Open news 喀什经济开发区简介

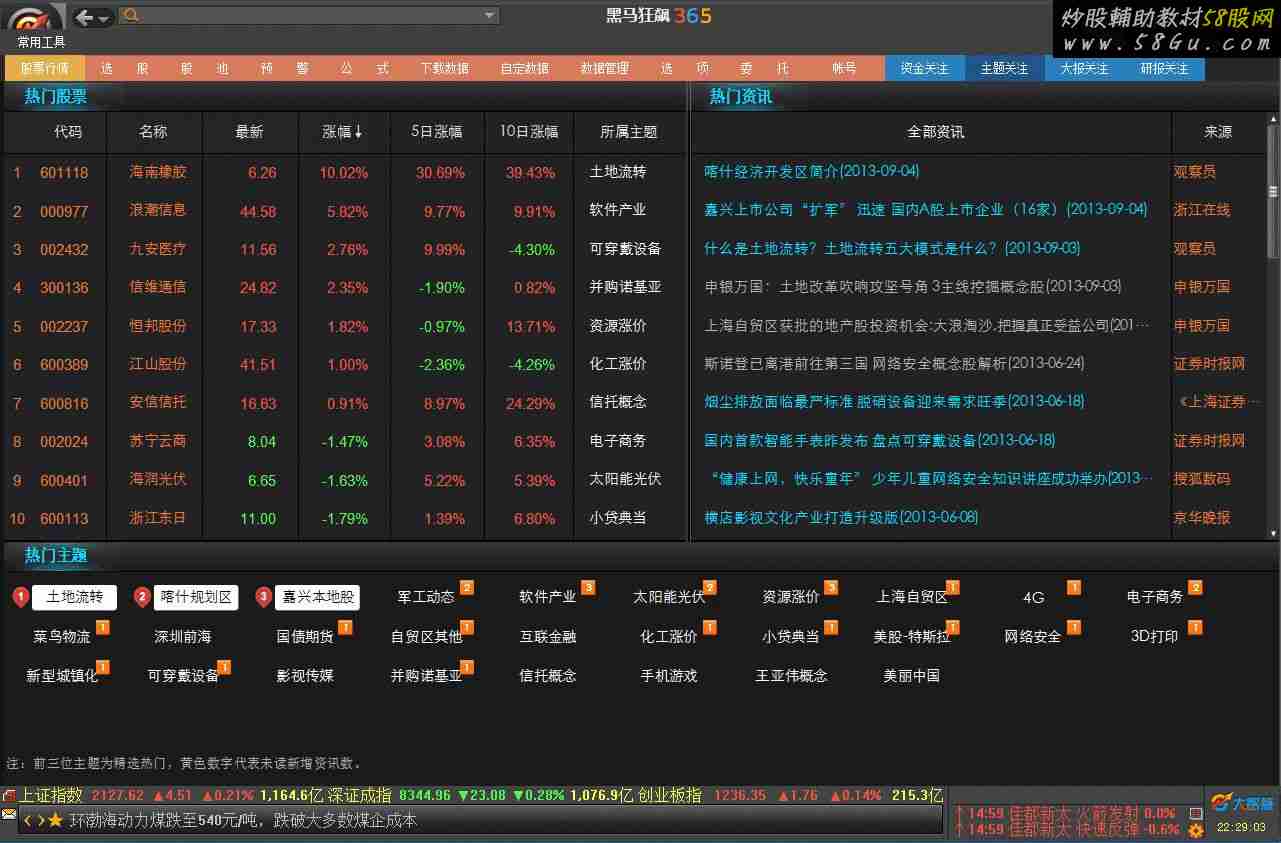pyautogui.click(x=811, y=171)
